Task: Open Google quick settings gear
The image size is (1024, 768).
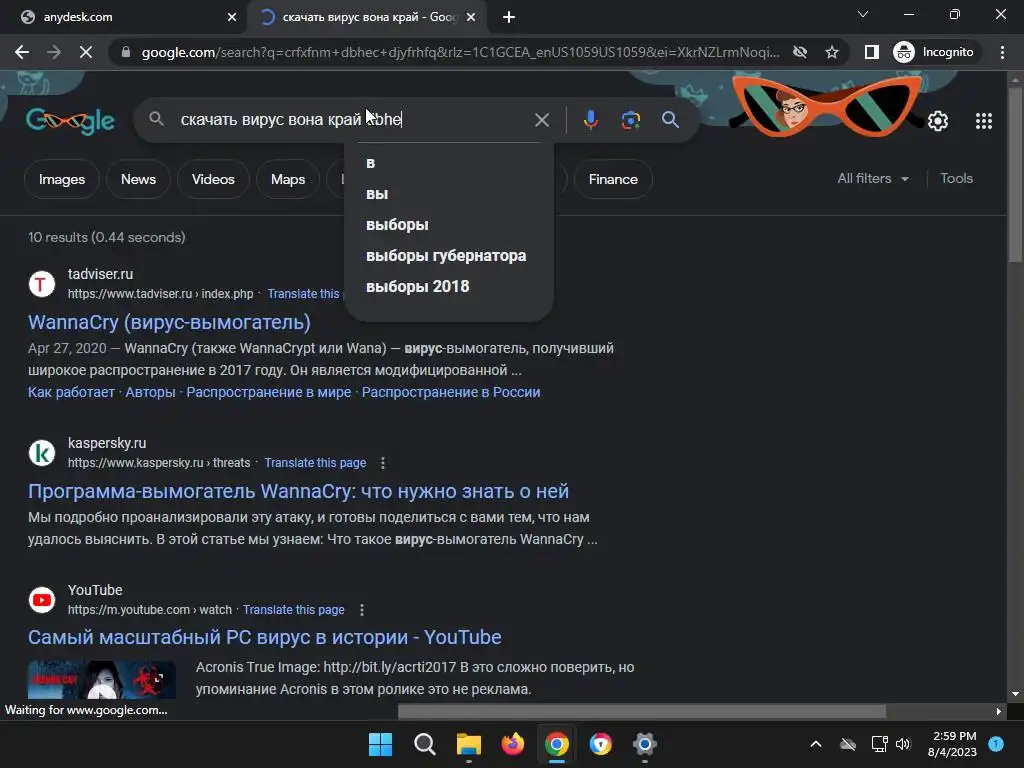Action: 938,121
